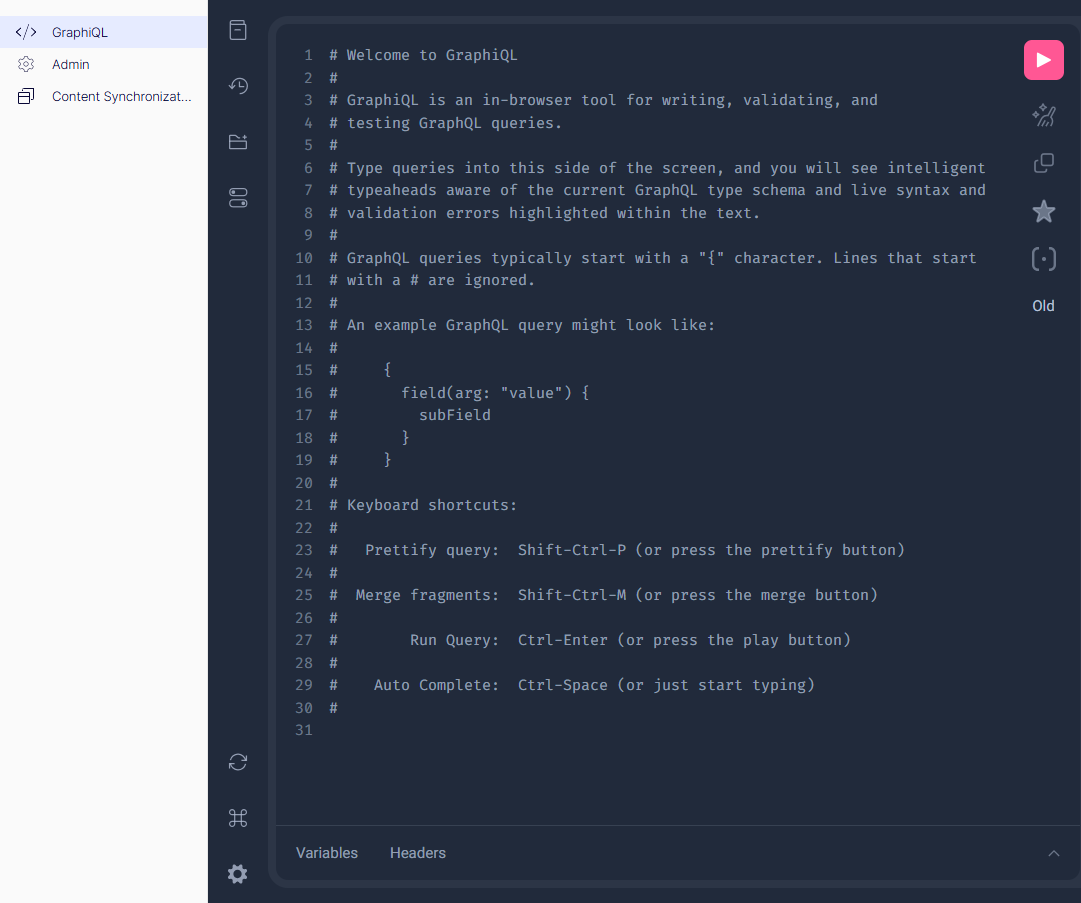Click the '# Keyboard shortcuts:' comment line

pos(423,505)
